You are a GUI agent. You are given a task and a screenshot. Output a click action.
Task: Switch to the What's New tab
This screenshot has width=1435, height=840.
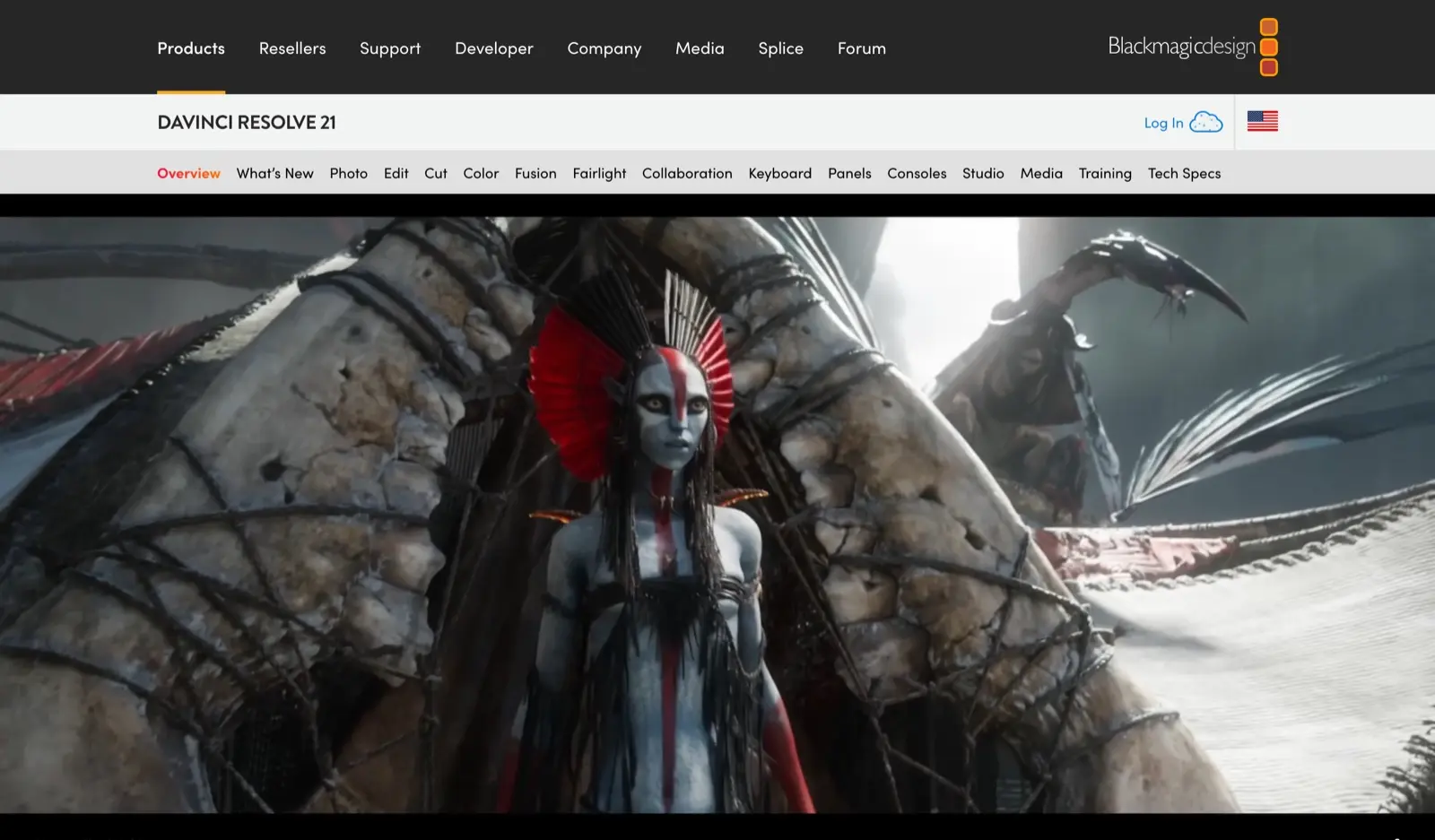coord(274,173)
